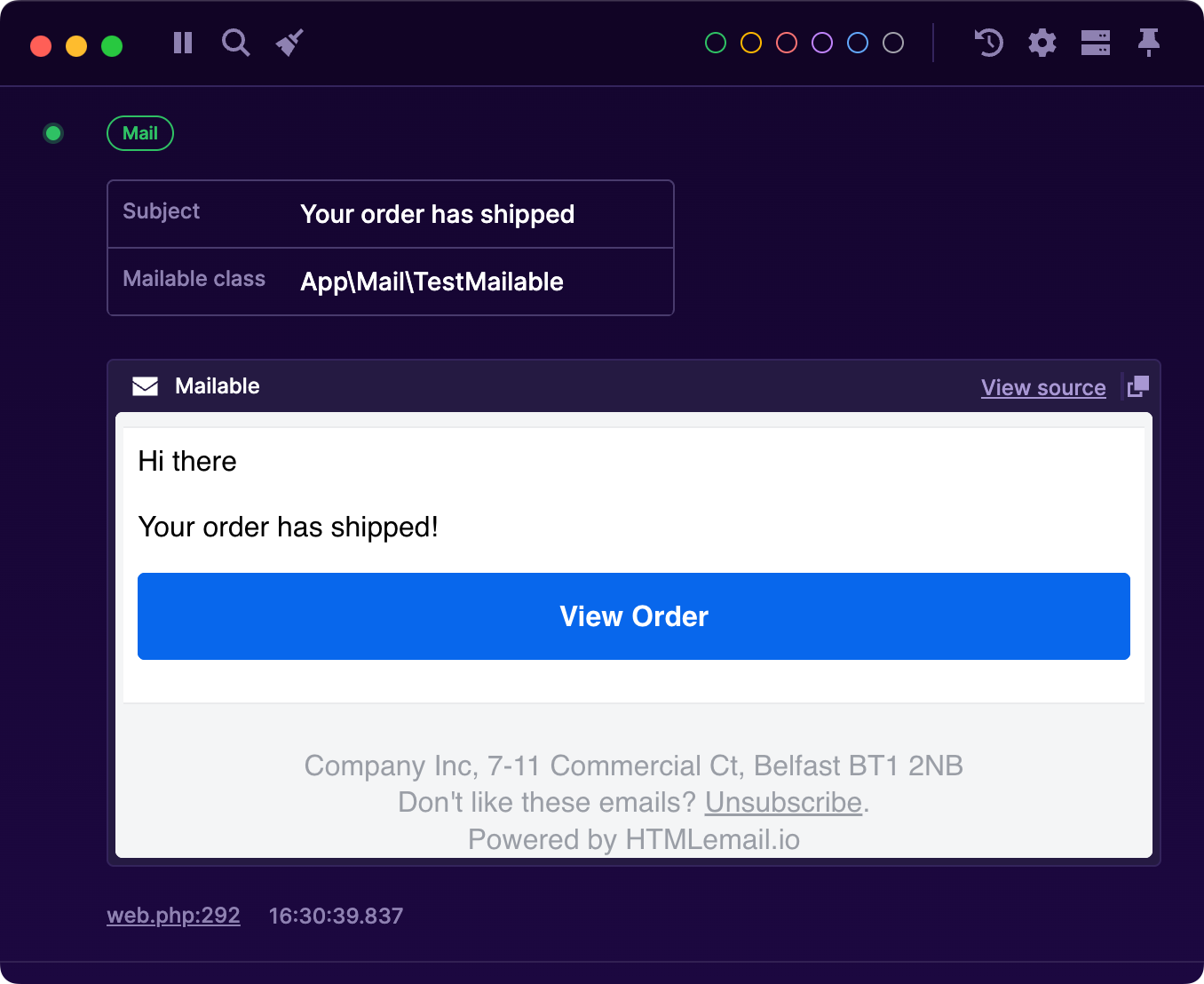Screen dimensions: 1204x984
Task: Pin the window to stay on top
Action: 1148,42
